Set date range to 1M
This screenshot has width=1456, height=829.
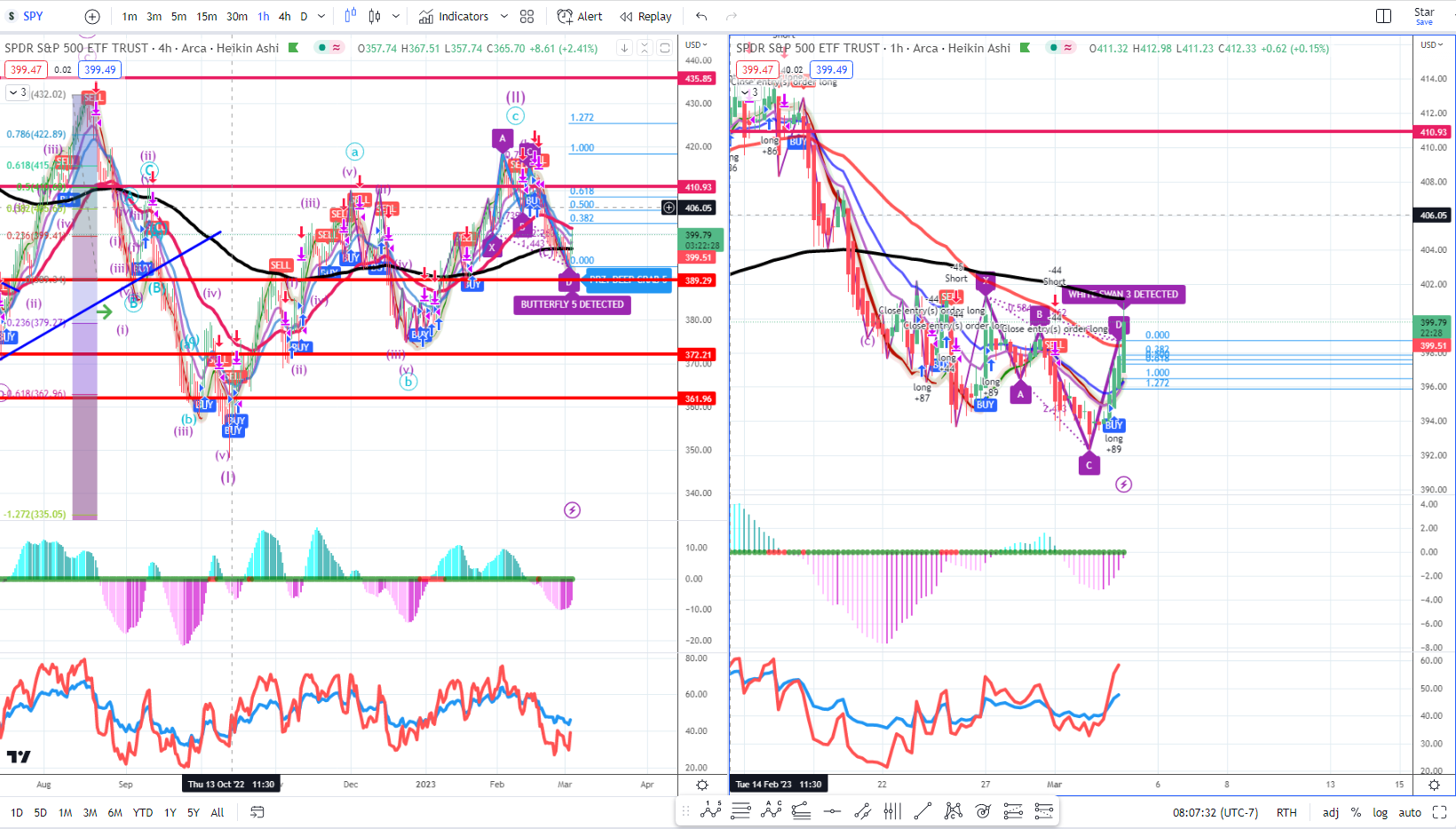point(66,812)
